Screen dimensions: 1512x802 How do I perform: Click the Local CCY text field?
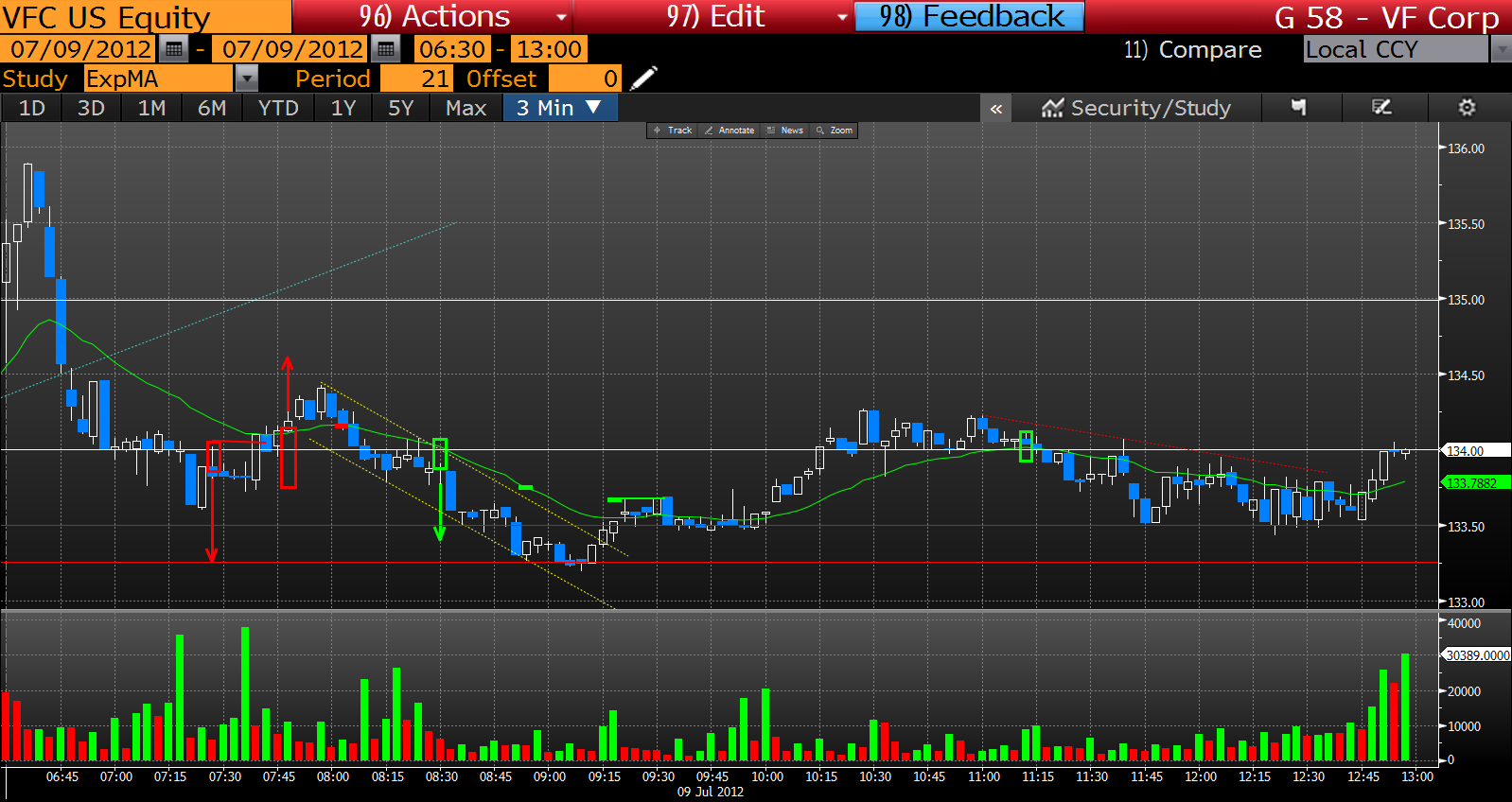tap(1396, 49)
